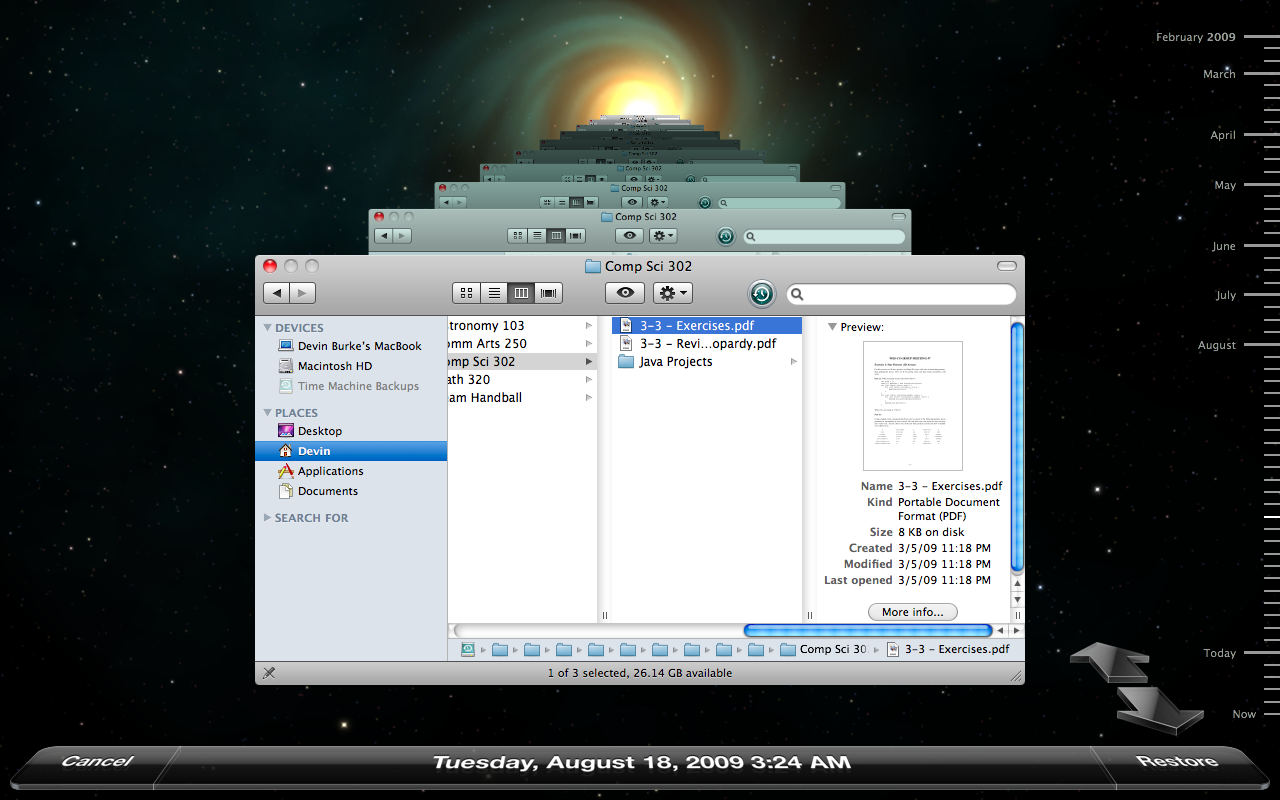Click the horizontal scrollbar's blue thumb

[x=868, y=631]
